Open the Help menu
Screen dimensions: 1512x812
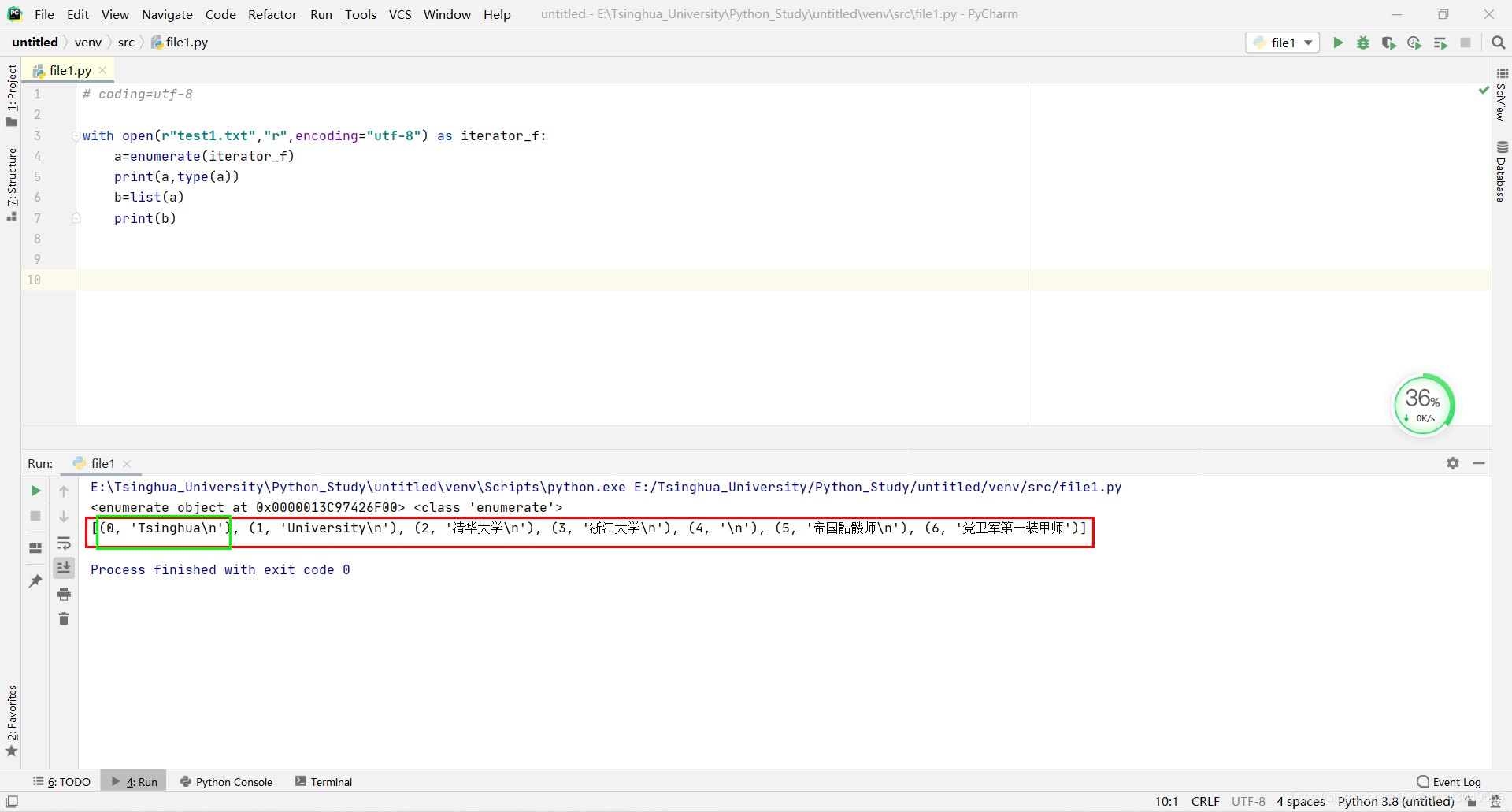click(497, 14)
